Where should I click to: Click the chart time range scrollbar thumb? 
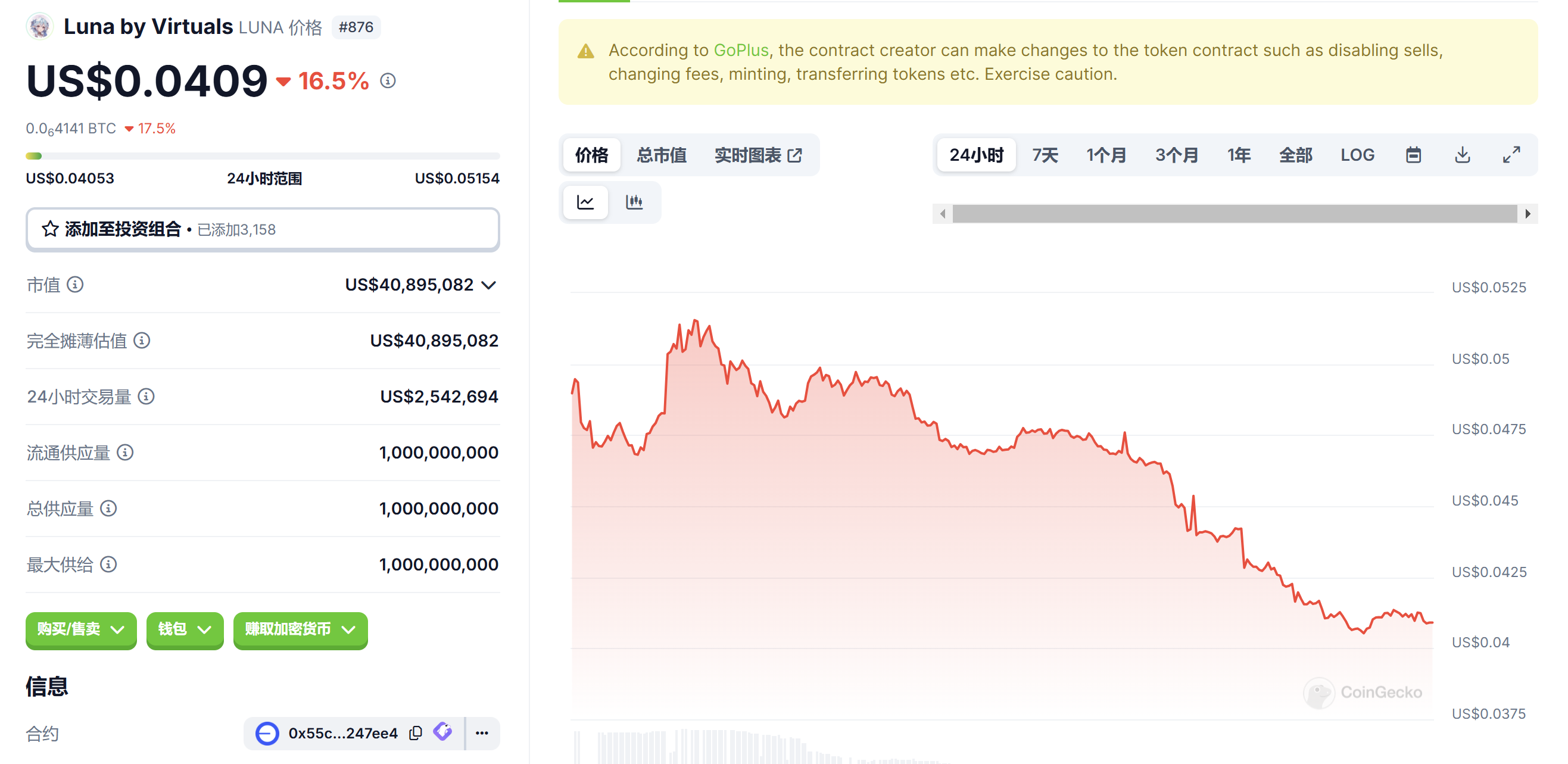1235,214
